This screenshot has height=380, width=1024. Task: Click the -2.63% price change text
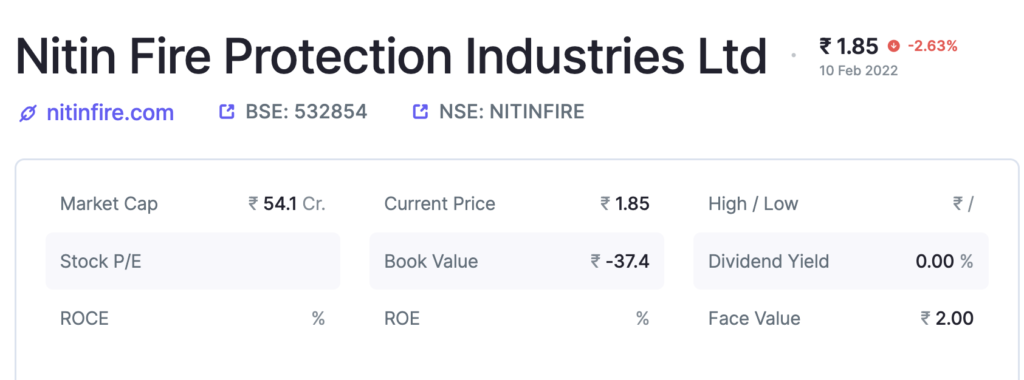(933, 46)
